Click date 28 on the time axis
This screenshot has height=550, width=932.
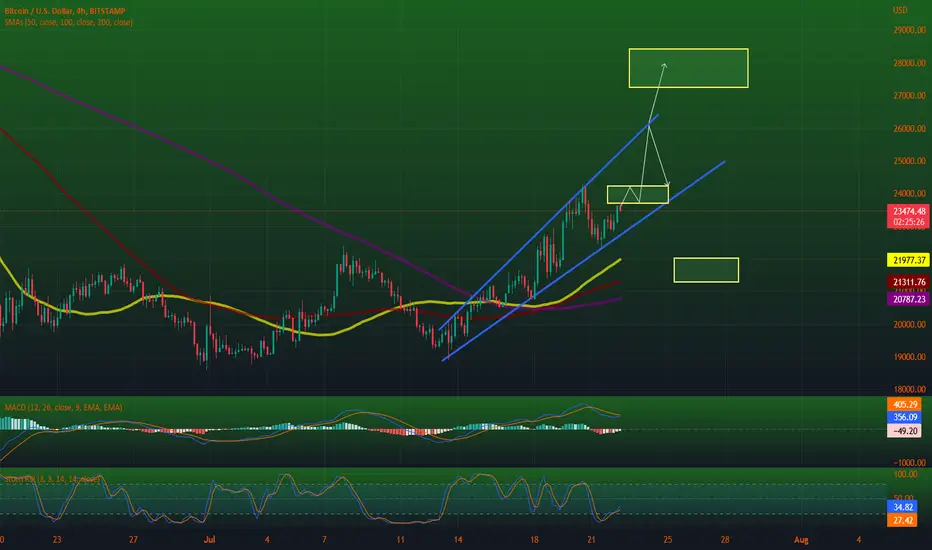[x=725, y=540]
